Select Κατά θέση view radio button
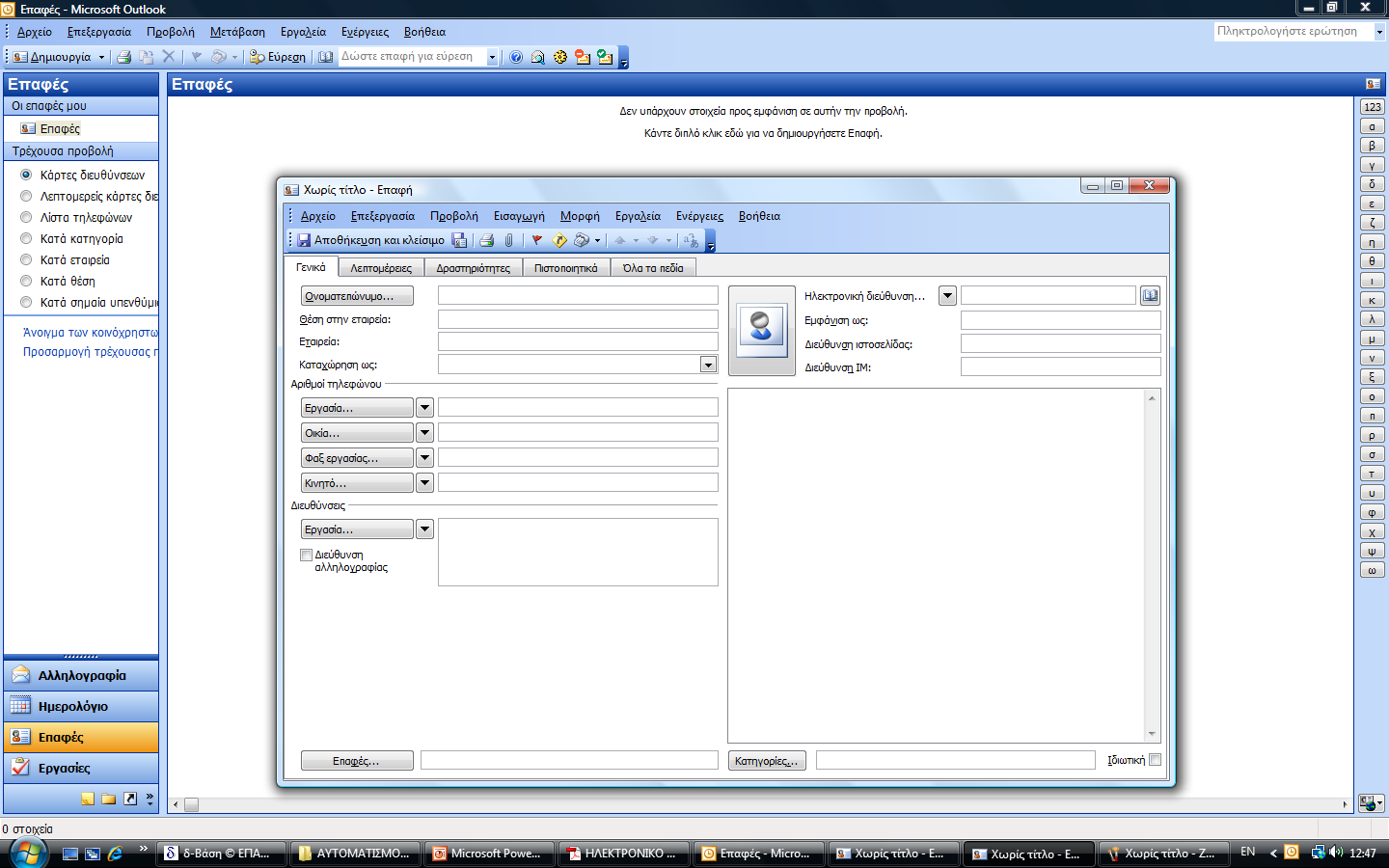Image resolution: width=1389 pixels, height=868 pixels. pyautogui.click(x=26, y=281)
